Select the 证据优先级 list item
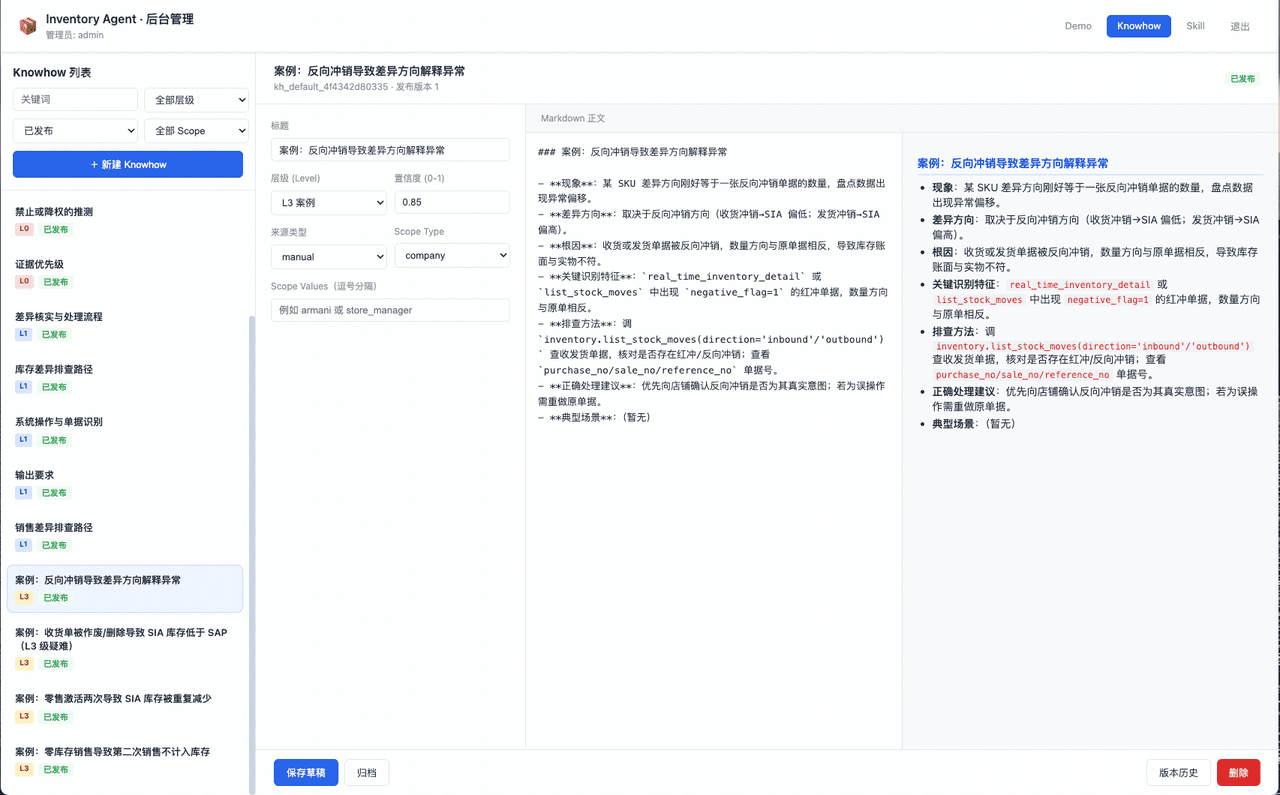The width and height of the screenshot is (1280, 795). [x=125, y=272]
